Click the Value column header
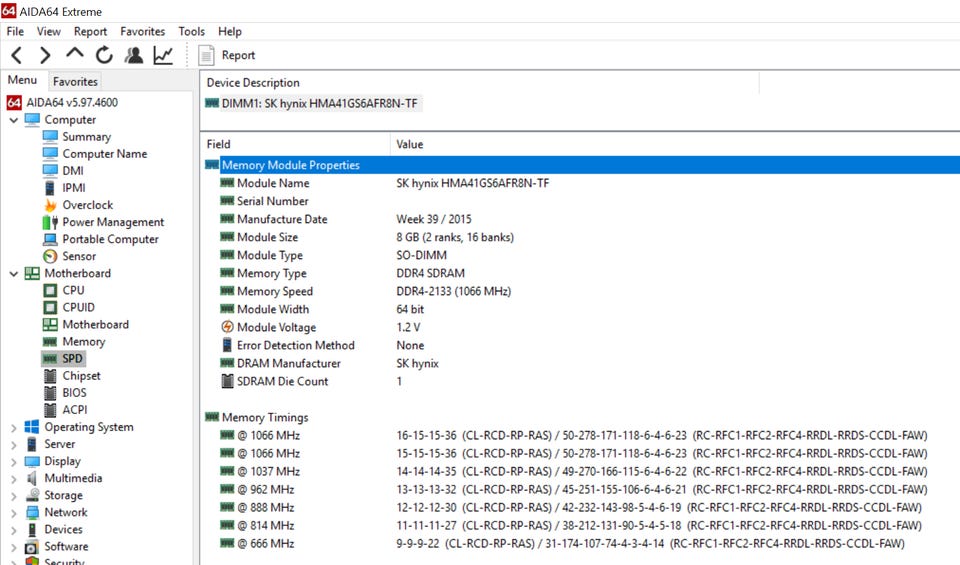The height and width of the screenshot is (565, 960). [410, 144]
